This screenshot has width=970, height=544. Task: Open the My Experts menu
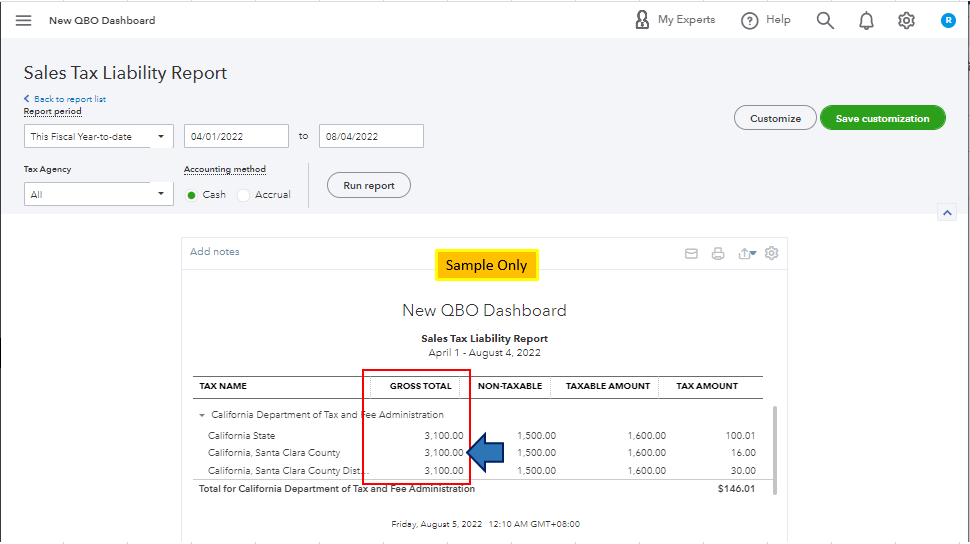coord(675,20)
